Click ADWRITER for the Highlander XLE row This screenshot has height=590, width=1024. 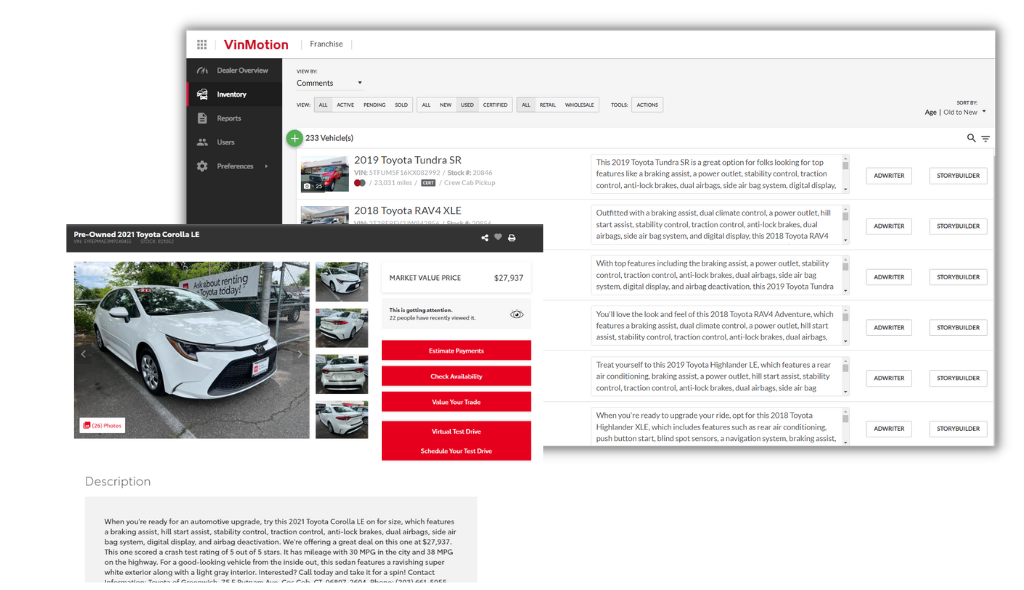click(x=889, y=429)
